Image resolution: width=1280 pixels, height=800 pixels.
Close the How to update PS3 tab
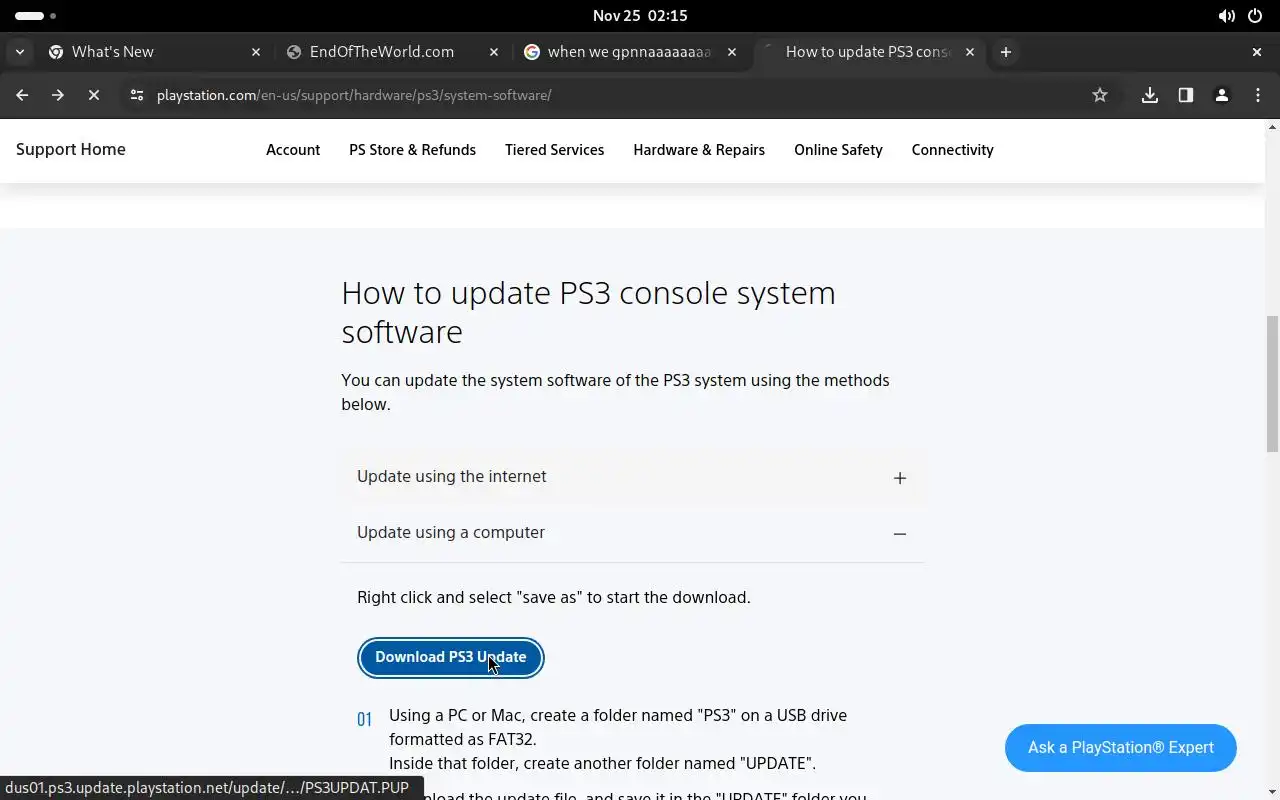[x=970, y=52]
